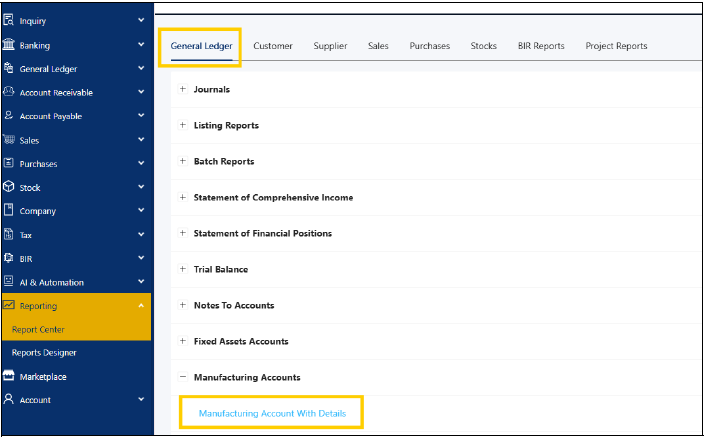Expand the Stock menu chevron
The height and width of the screenshot is (437, 705).
click(x=141, y=187)
